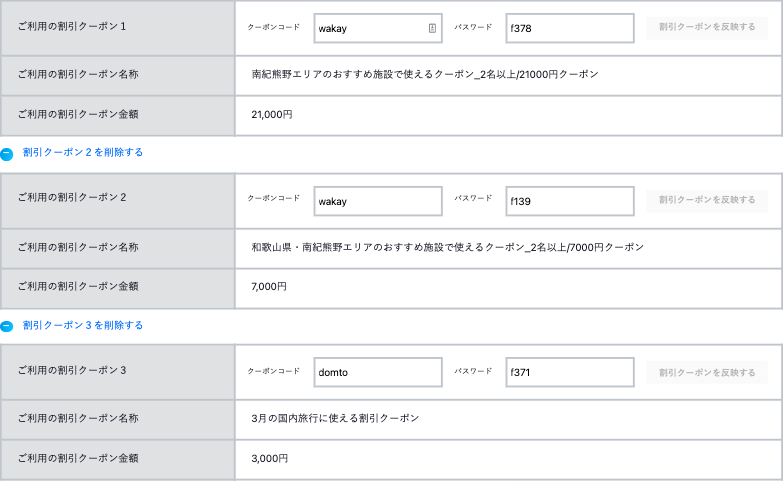Viewport: 783px width, 484px height.
Task: Focus coupon 3 password field with f371
Action: [570, 372]
